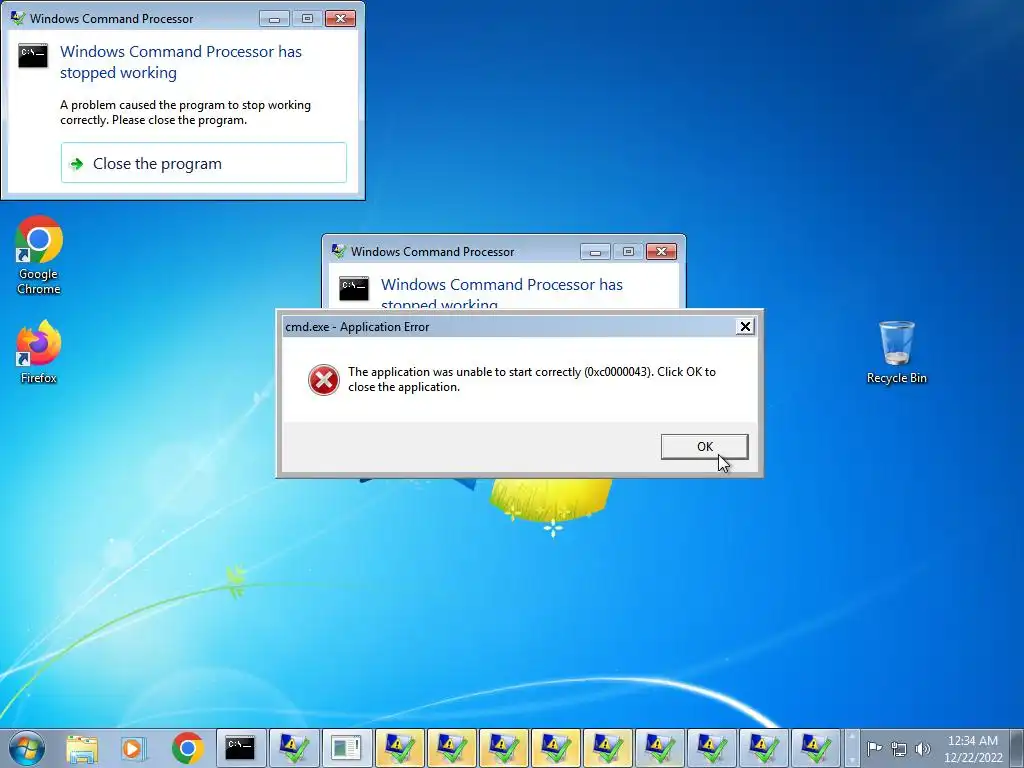Click the title bar icon of top-left Windows Command Processor window
1024x768 pixels.
click(18, 18)
